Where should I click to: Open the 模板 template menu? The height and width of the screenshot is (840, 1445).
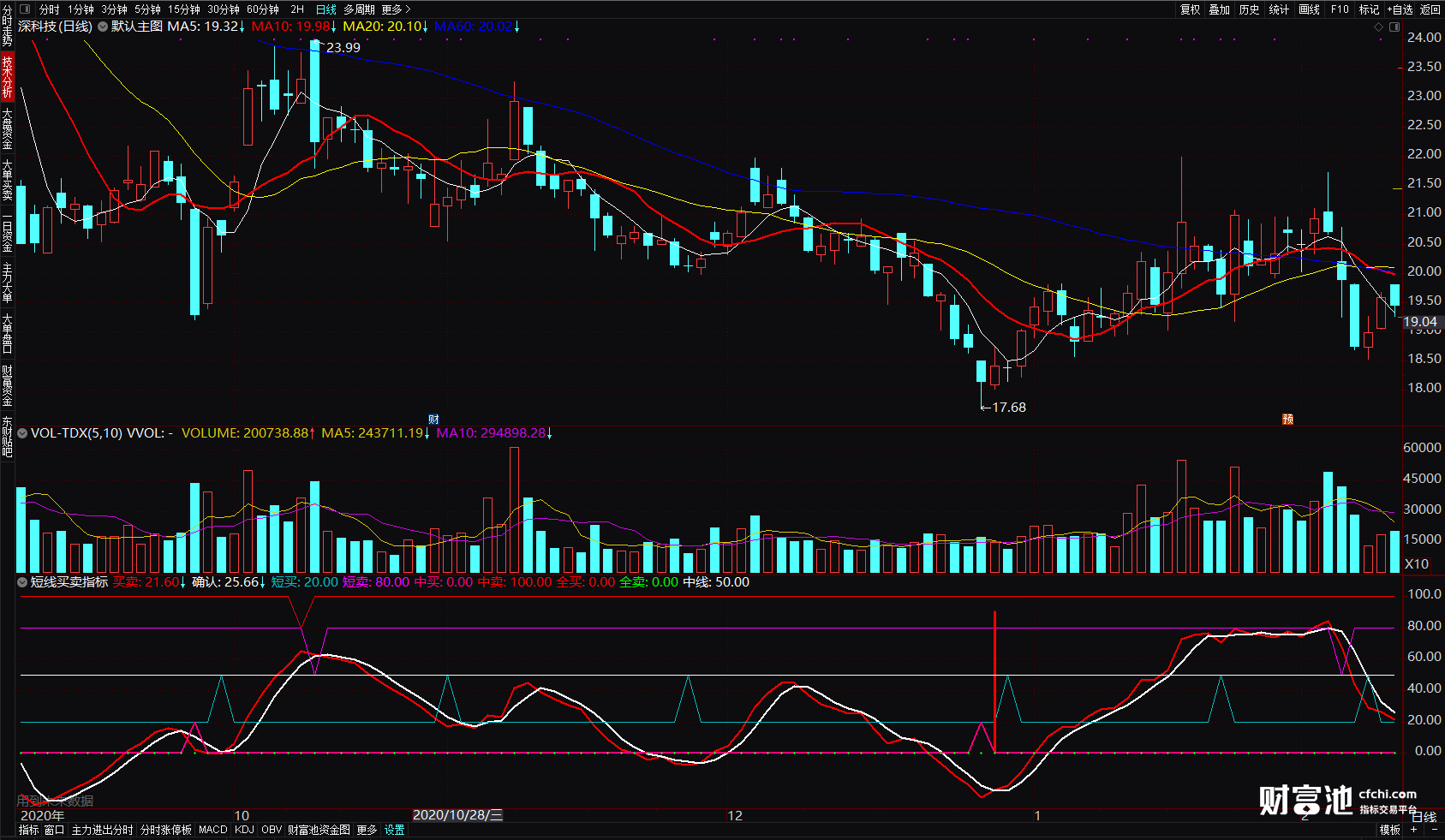(x=1390, y=830)
